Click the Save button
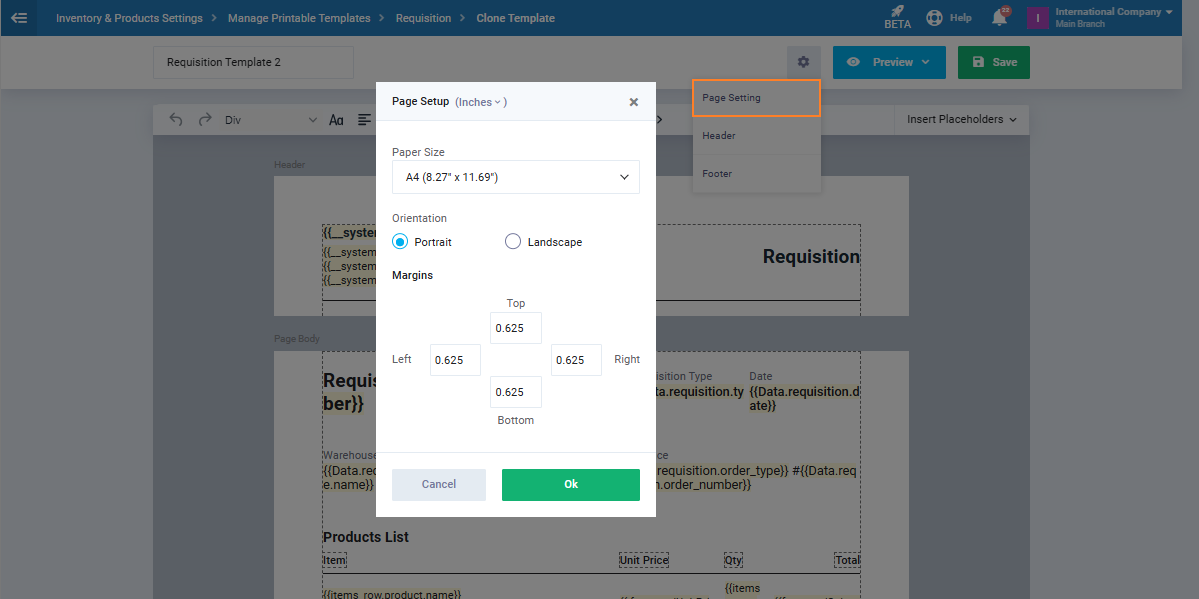 point(993,62)
